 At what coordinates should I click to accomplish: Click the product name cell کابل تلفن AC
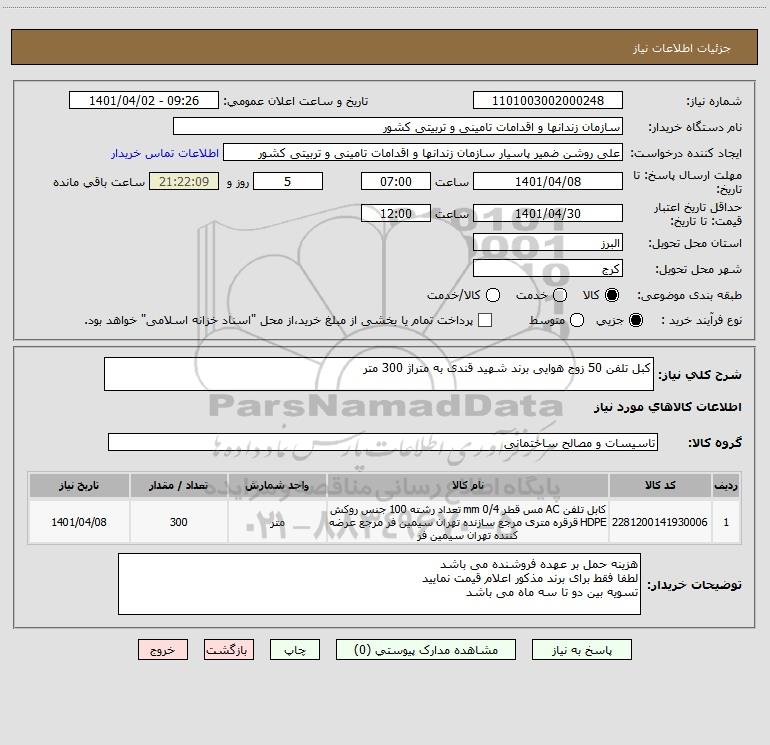click(x=468, y=522)
